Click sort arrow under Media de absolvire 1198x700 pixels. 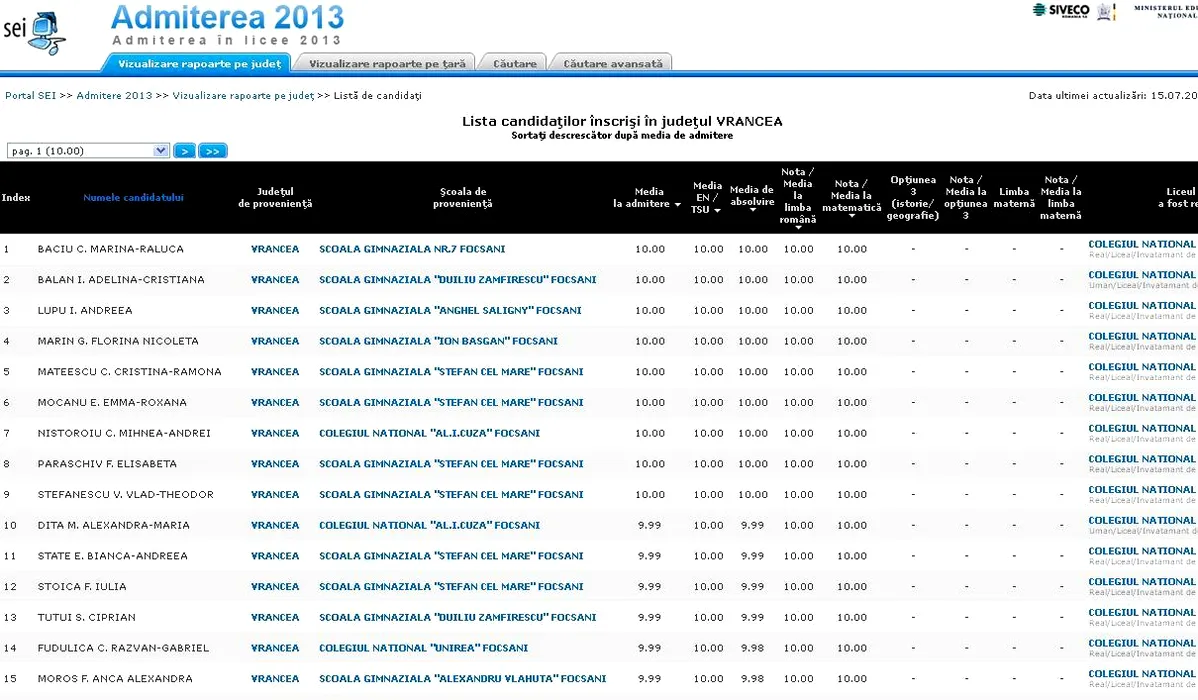click(752, 210)
